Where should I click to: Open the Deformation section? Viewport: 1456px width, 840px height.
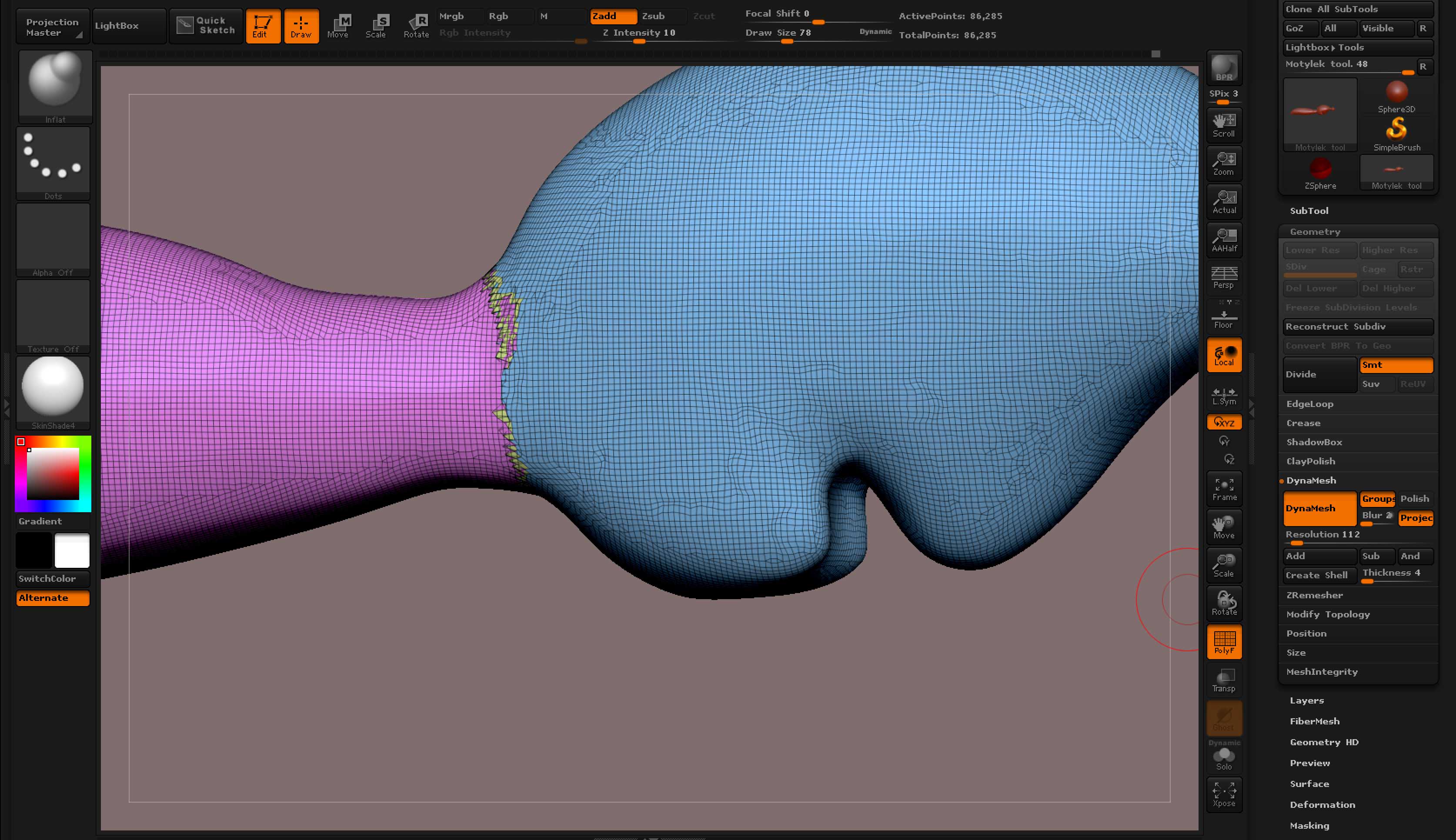pyautogui.click(x=1322, y=804)
